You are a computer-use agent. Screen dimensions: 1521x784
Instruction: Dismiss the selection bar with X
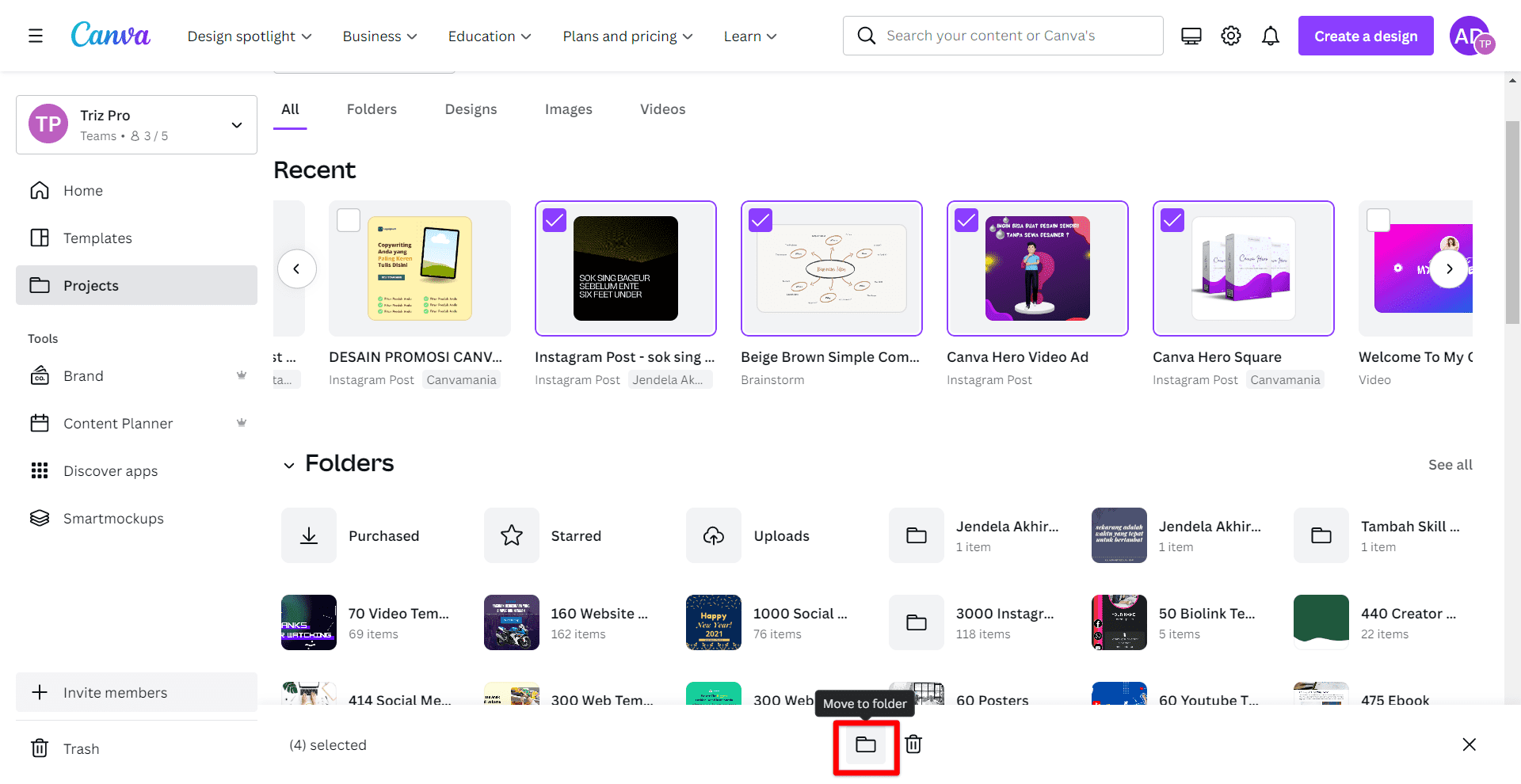[1469, 744]
